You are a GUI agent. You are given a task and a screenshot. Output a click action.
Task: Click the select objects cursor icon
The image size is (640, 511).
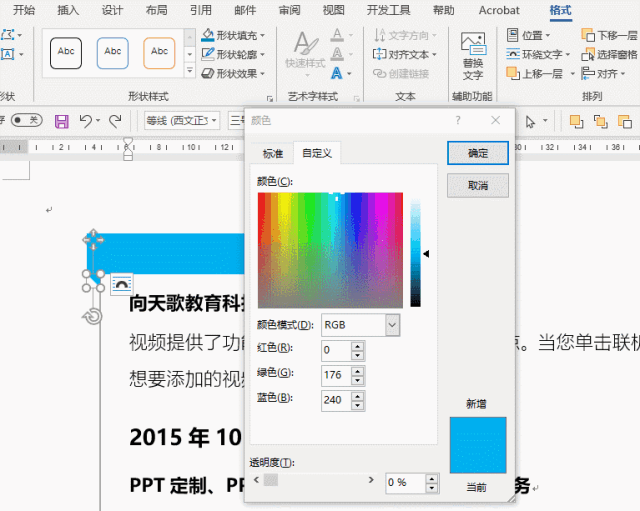pos(530,122)
